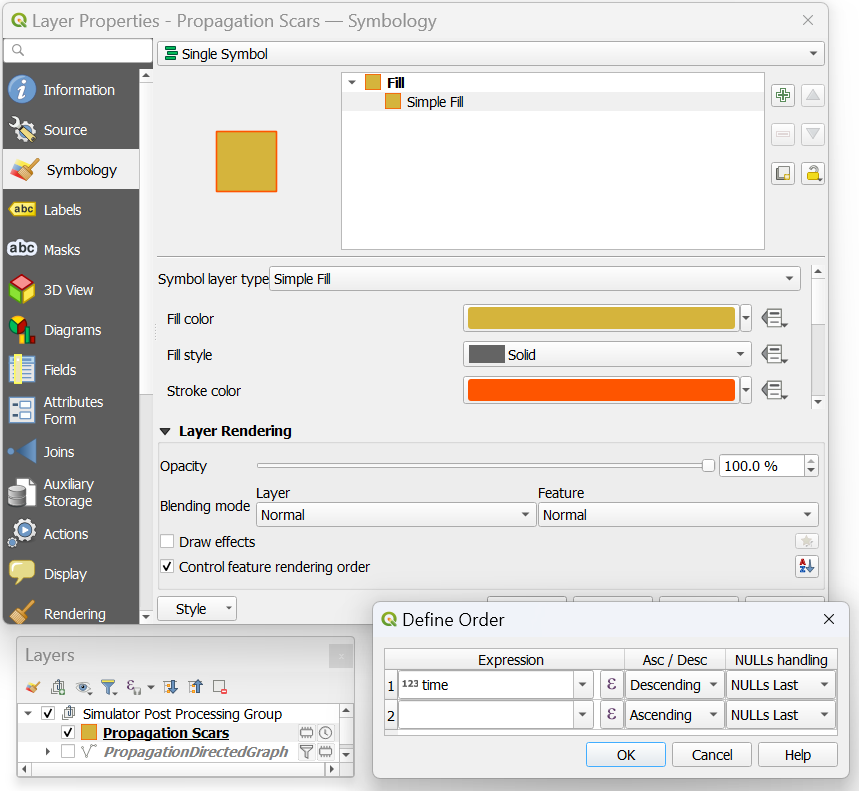
Task: Click filter icon on PropagationDirectedGraph layer
Action: click(307, 752)
